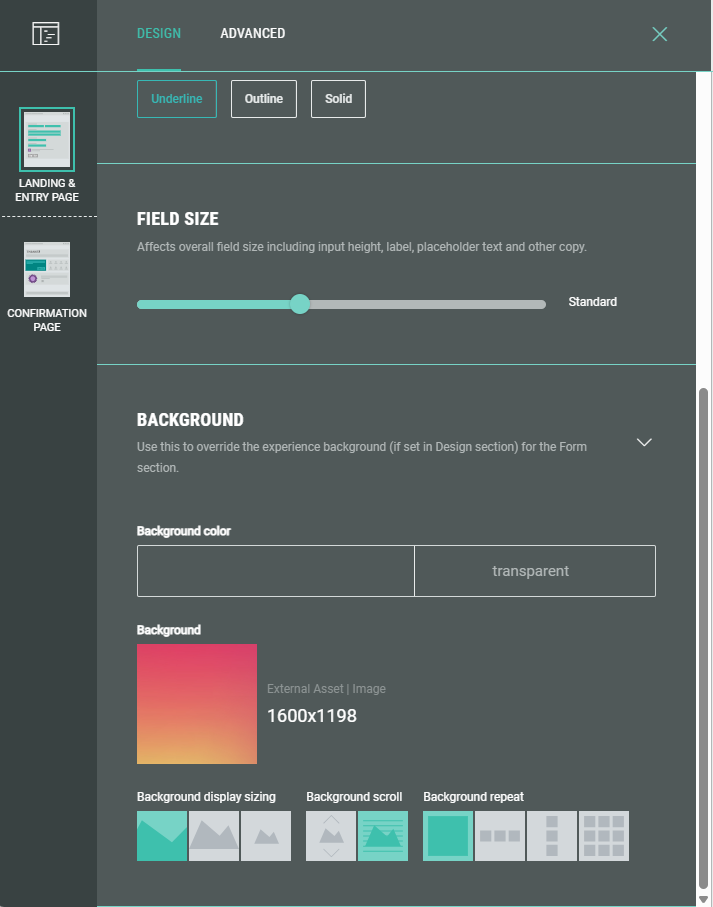Open the Confirmation Page thumbnail

pyautogui.click(x=47, y=270)
